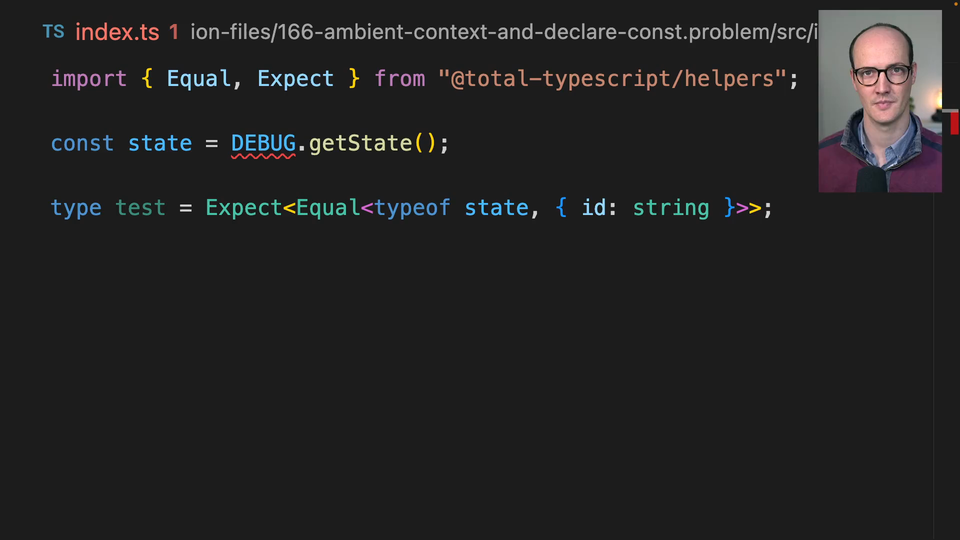The image size is (960, 540).
Task: Click the red-underlined DEBUG identifier
Action: click(263, 143)
